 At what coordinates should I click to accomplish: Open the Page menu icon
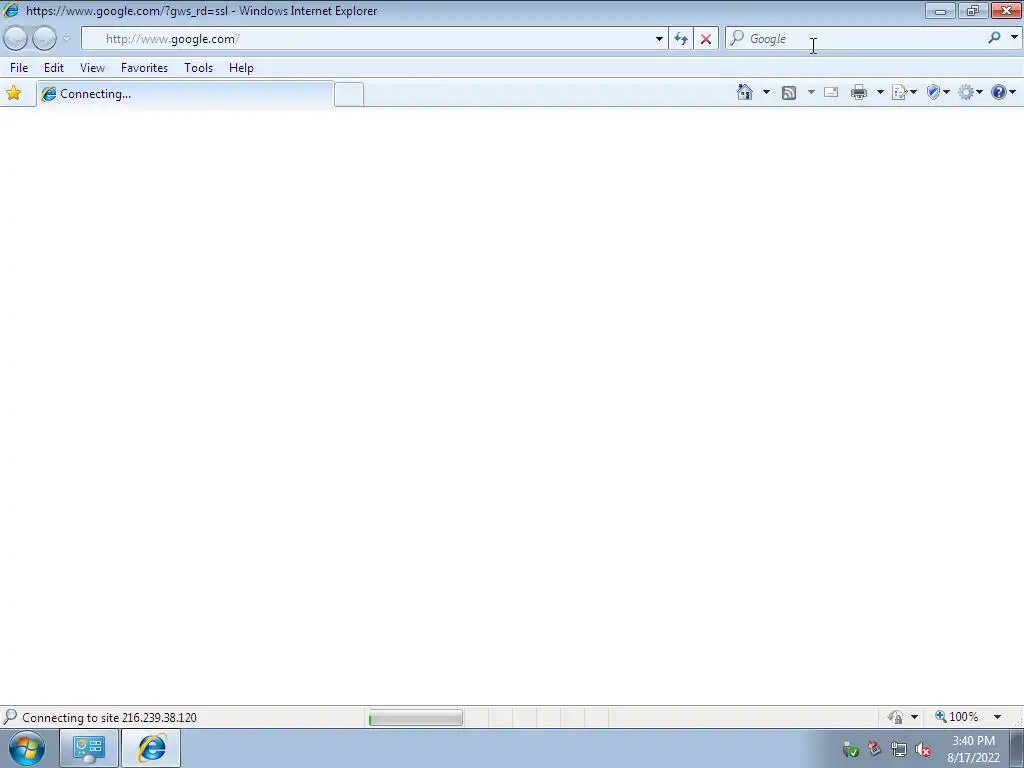[x=904, y=93]
